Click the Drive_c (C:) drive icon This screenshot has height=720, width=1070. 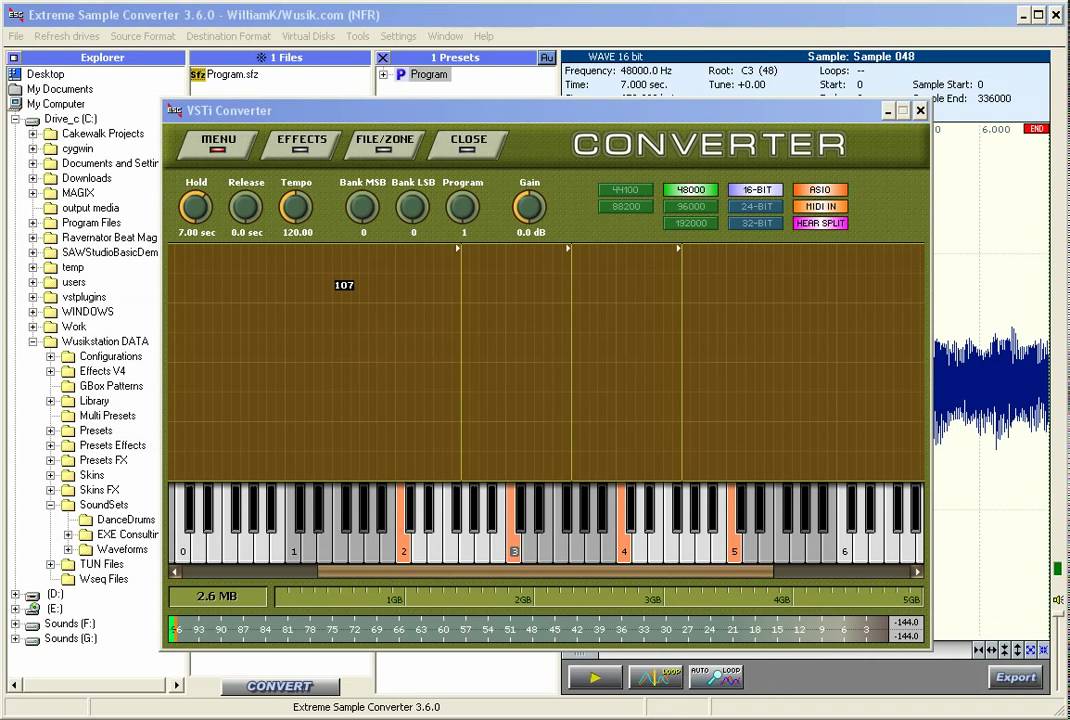(x=33, y=119)
